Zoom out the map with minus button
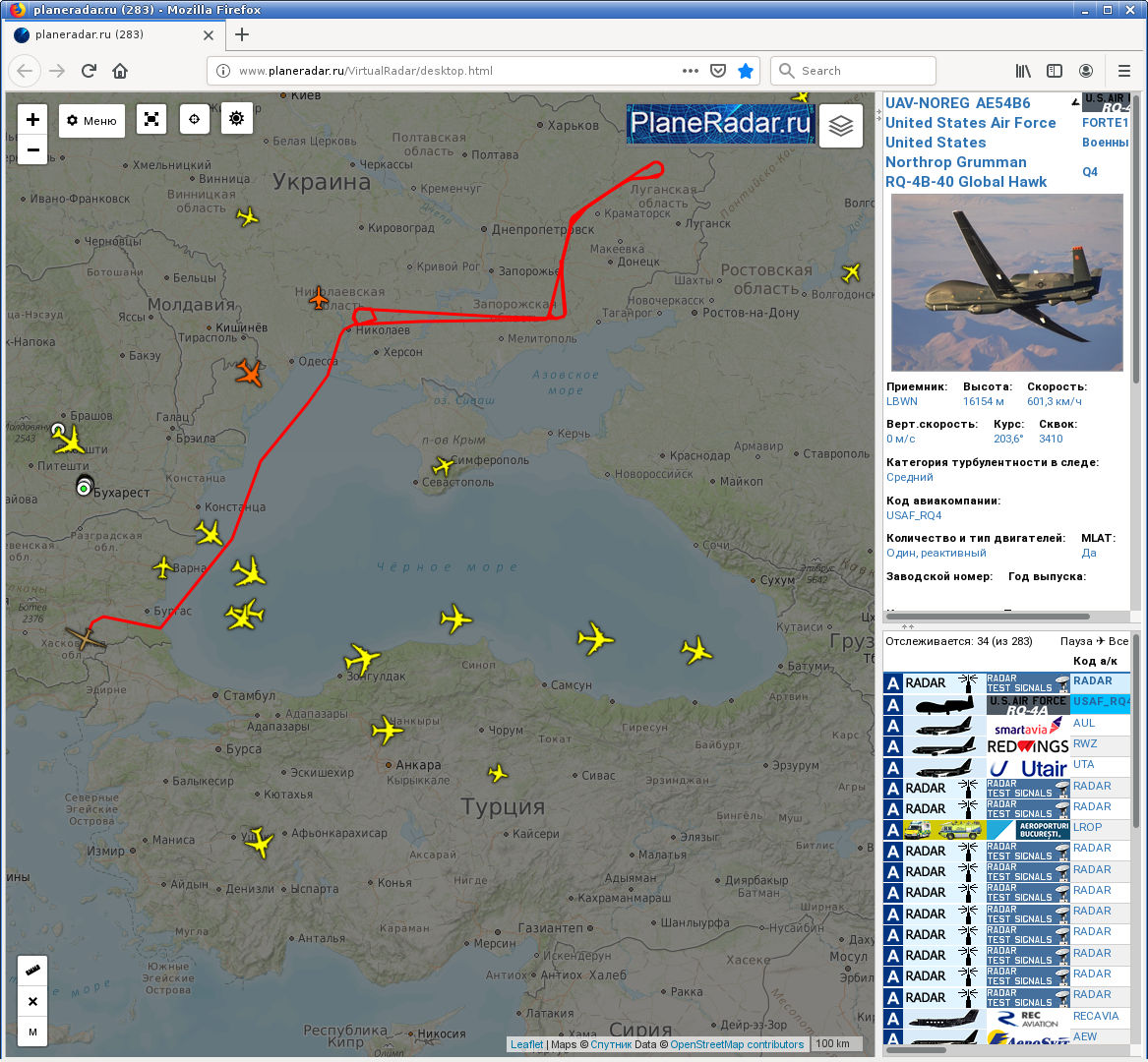 [32, 150]
